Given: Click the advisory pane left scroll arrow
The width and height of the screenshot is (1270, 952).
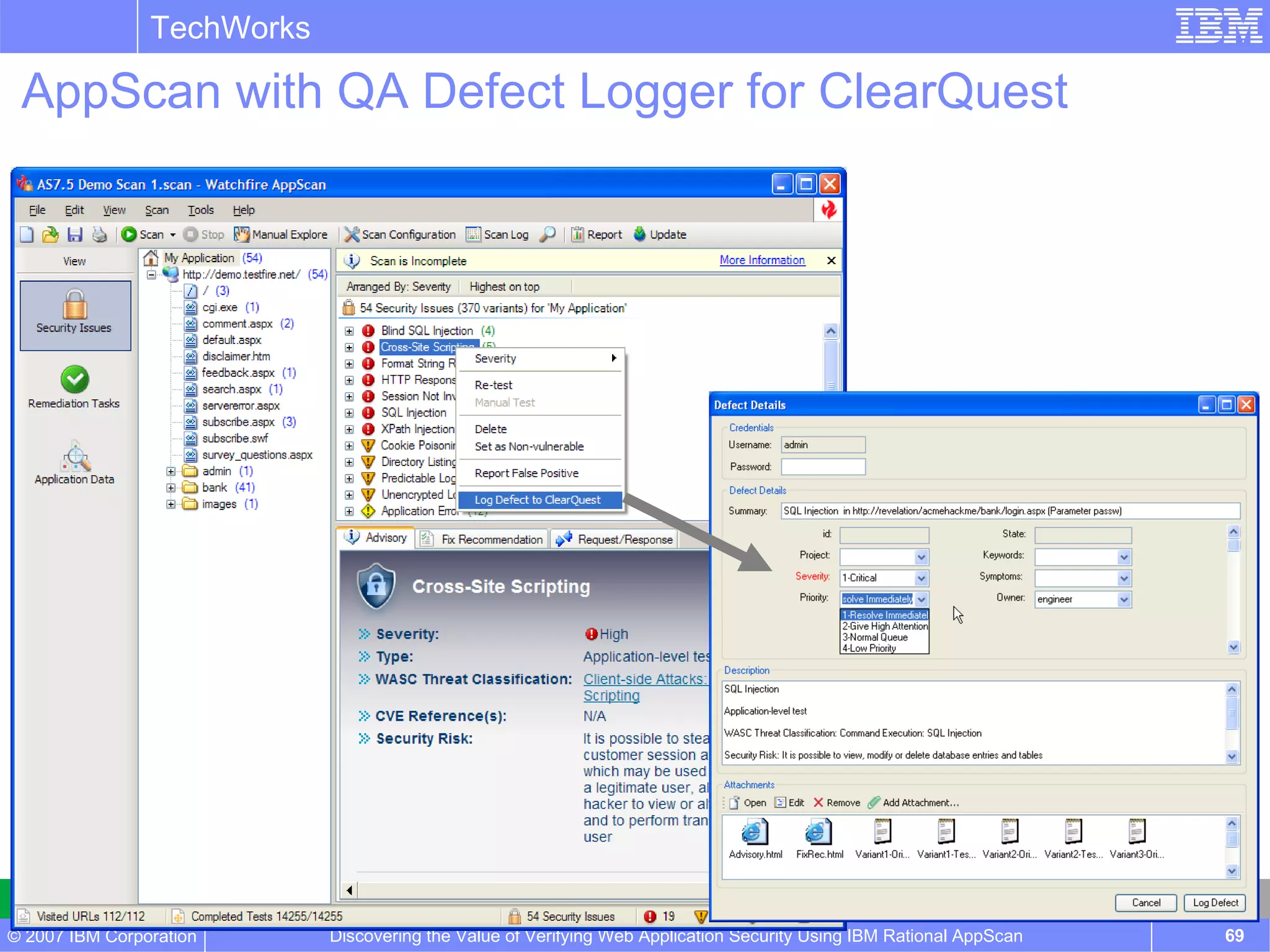Looking at the screenshot, I should click(349, 891).
